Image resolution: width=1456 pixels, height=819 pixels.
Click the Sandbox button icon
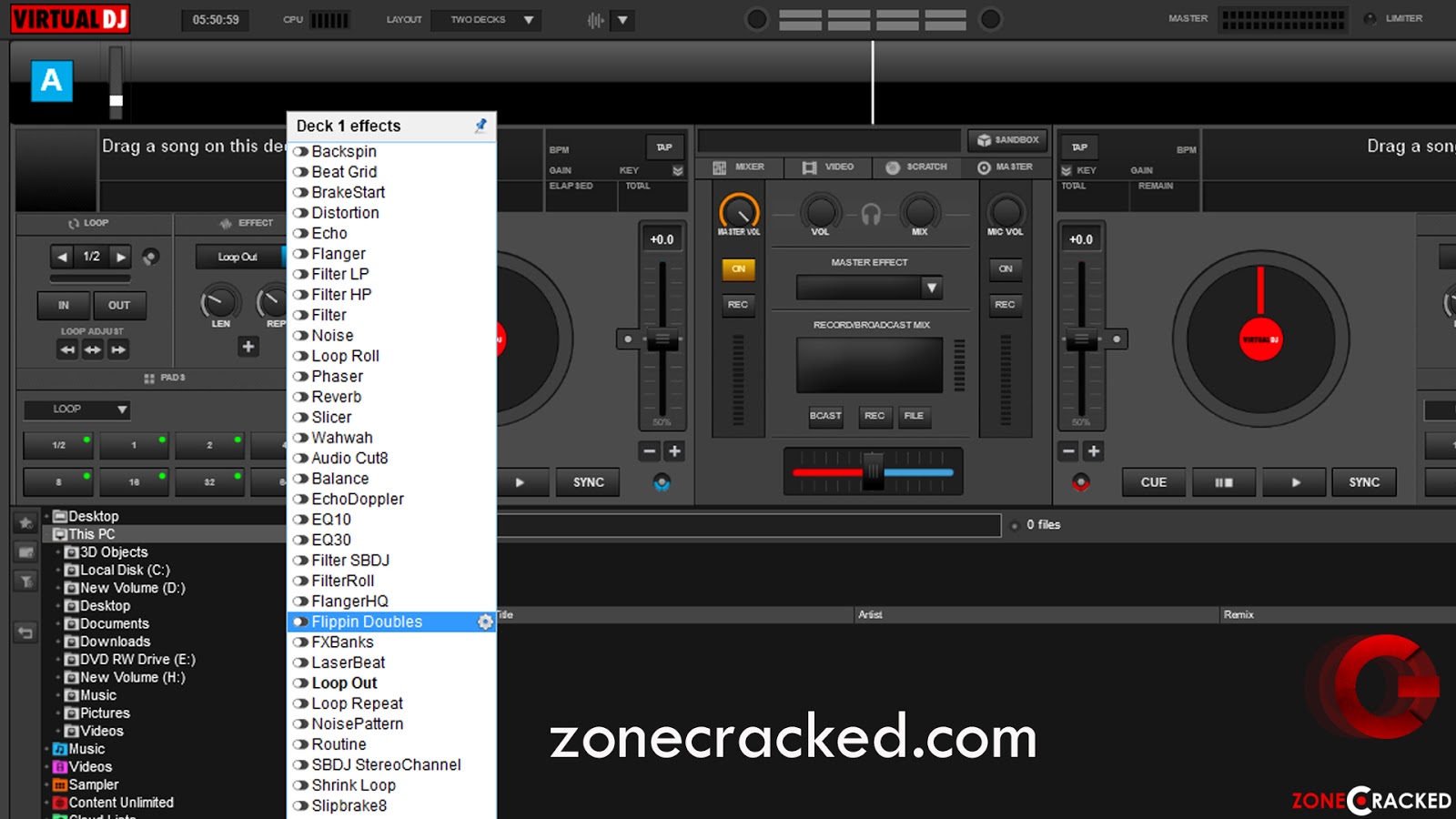pos(984,140)
